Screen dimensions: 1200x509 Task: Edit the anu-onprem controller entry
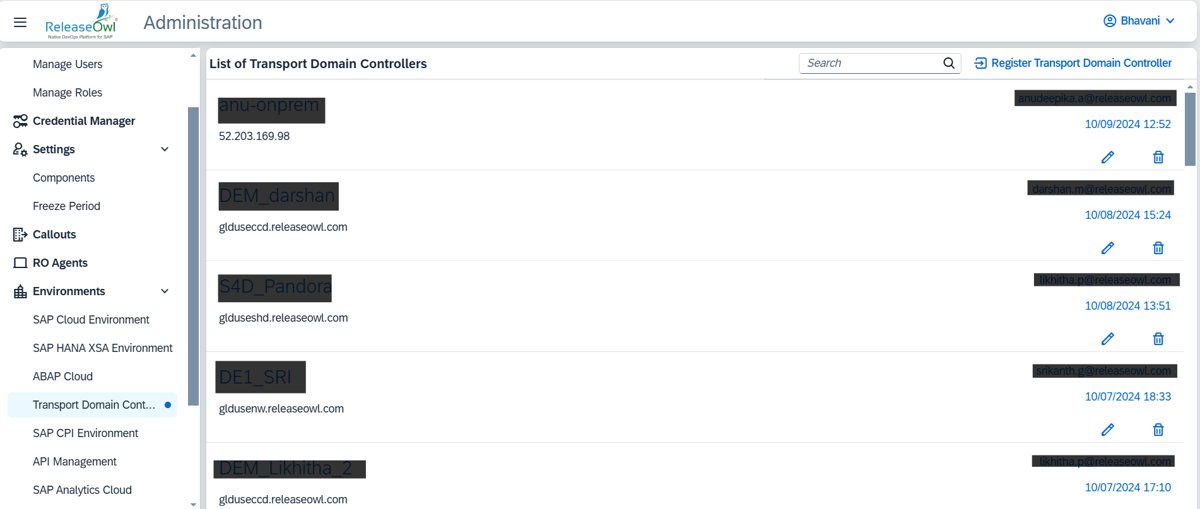(x=1108, y=157)
